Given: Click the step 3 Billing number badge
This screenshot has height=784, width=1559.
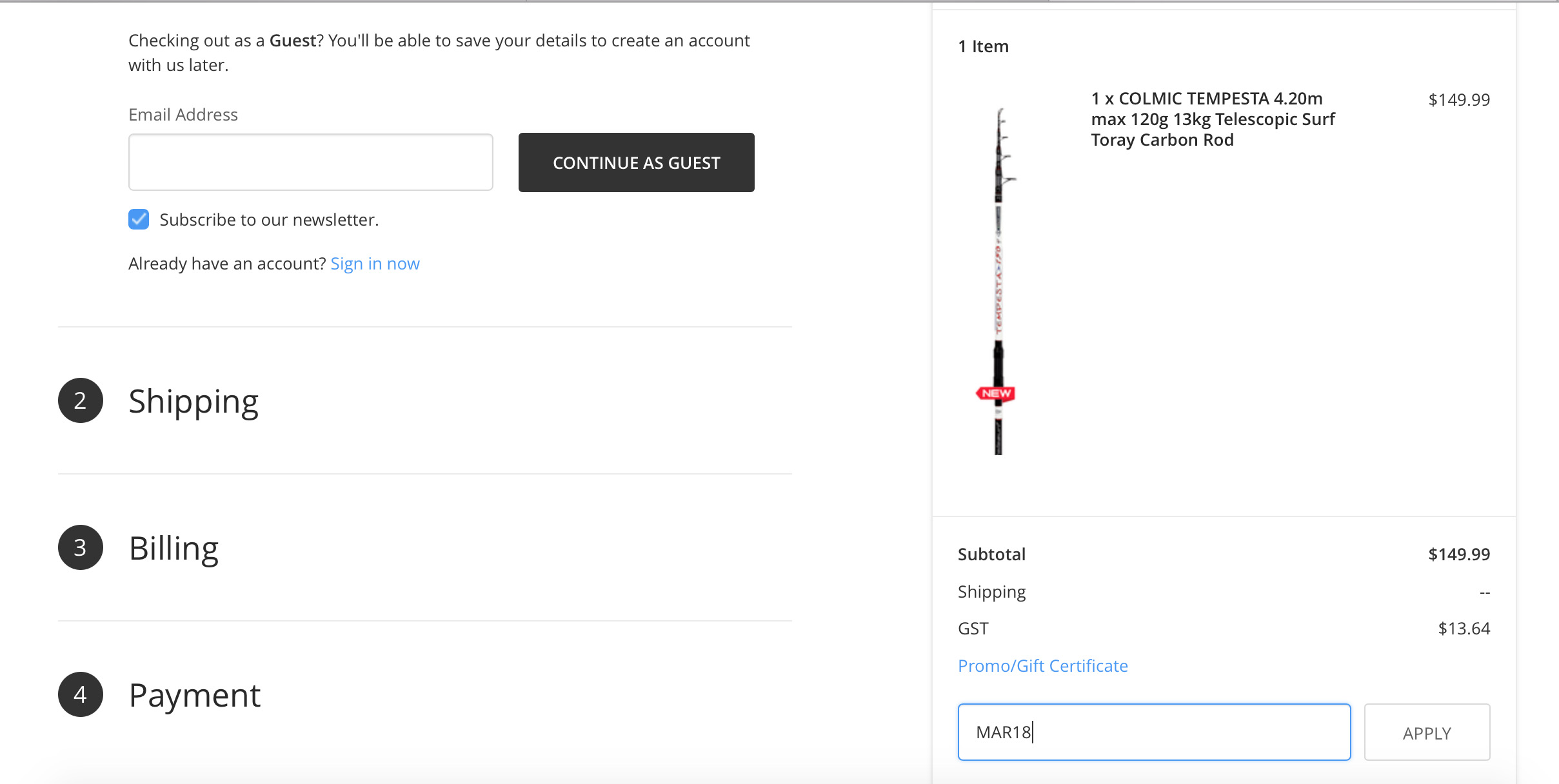Looking at the screenshot, I should [81, 547].
